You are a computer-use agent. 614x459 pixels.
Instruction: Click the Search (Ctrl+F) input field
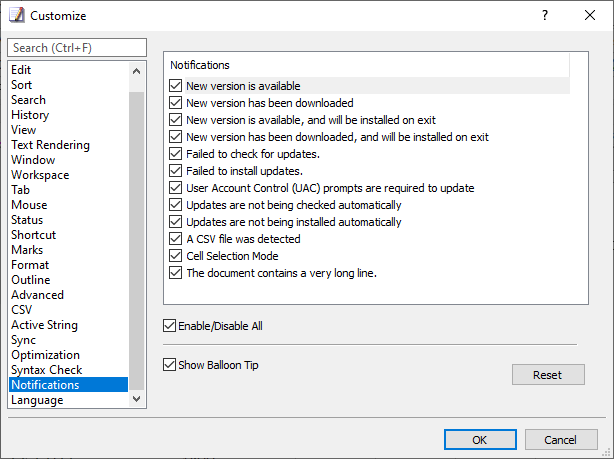coord(77,48)
